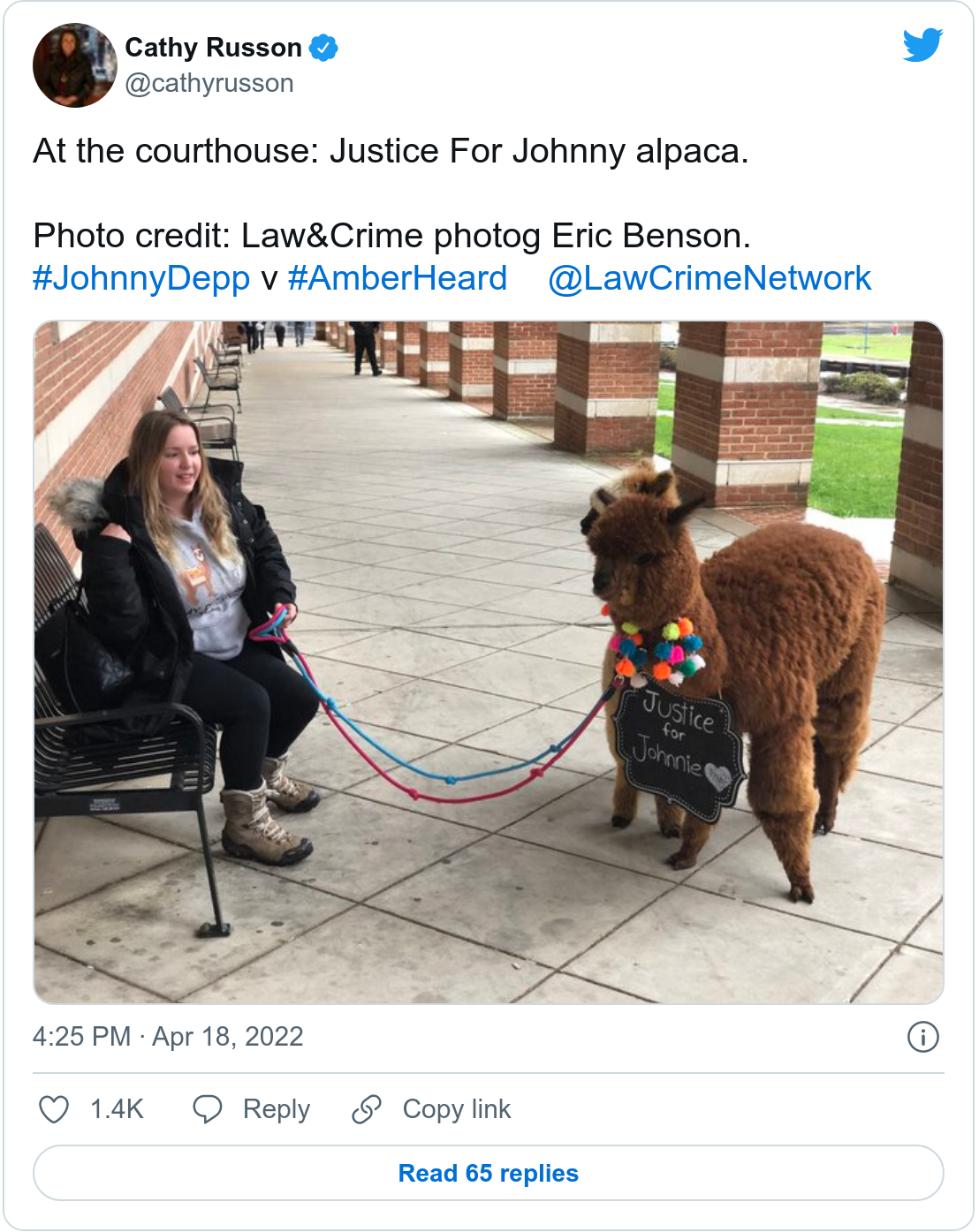This screenshot has height=1232, width=979.
Task: Open the #AmberHeard hashtag
Action: pos(398,278)
